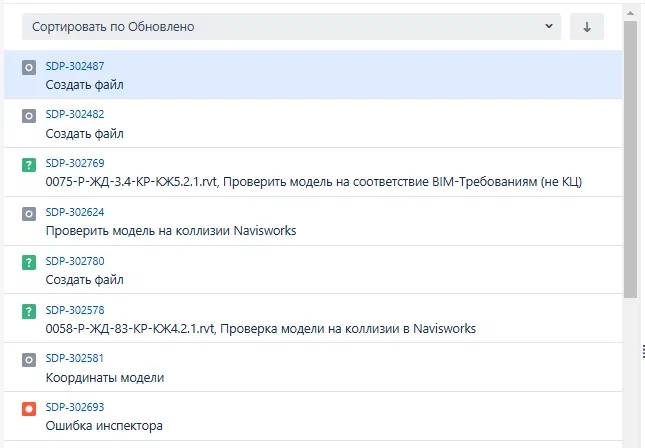Click the gray issue type icon beside SDP-302482
This screenshot has width=645, height=448.
(x=29, y=116)
